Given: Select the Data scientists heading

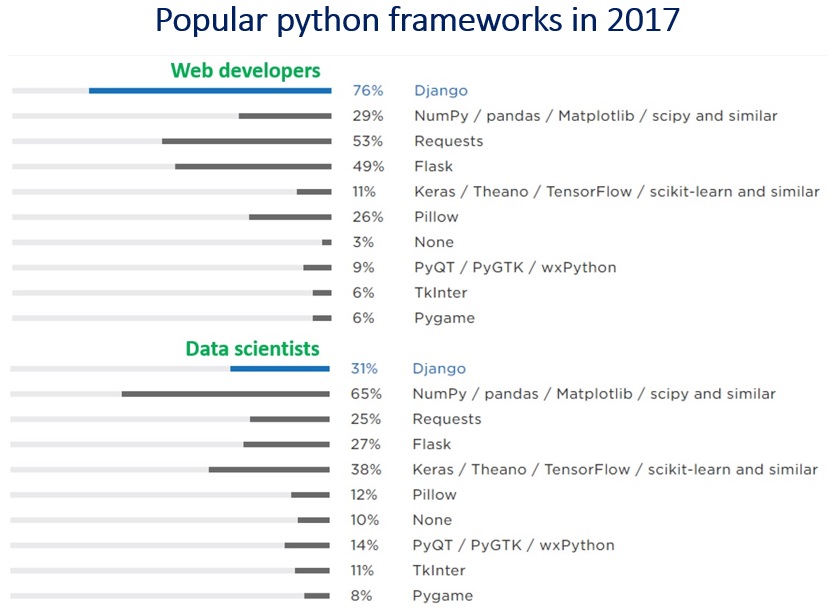Looking at the screenshot, I should tap(252, 348).
